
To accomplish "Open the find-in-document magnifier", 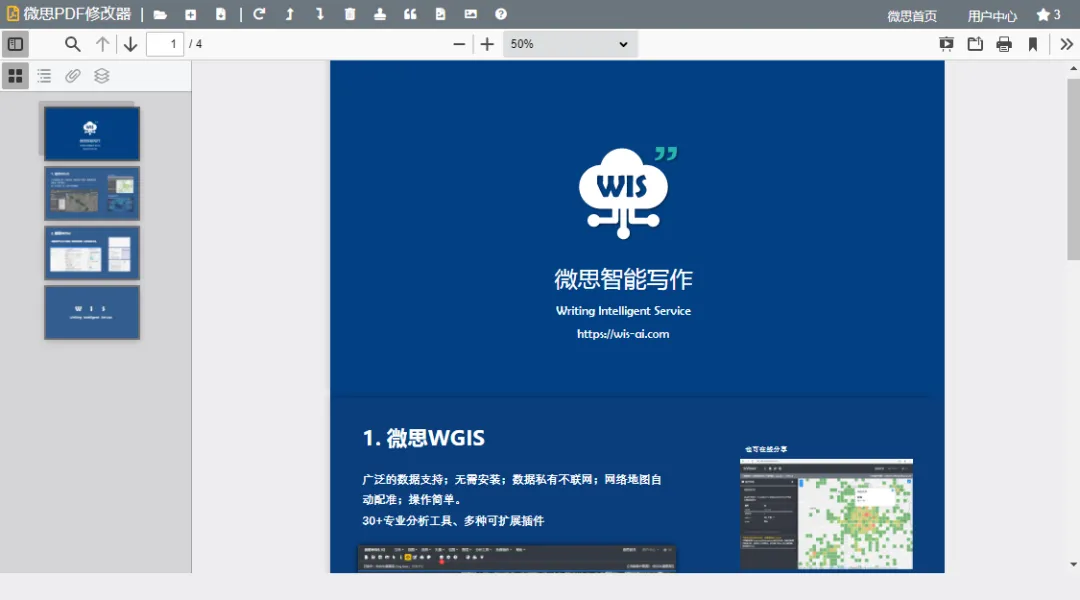I will [x=72, y=44].
